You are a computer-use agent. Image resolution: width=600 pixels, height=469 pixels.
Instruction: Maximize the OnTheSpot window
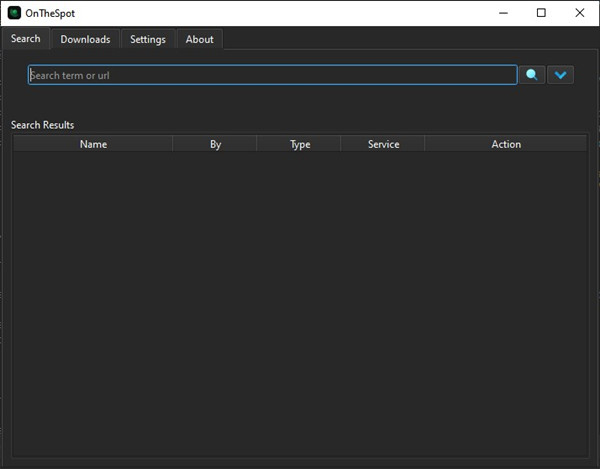[541, 13]
